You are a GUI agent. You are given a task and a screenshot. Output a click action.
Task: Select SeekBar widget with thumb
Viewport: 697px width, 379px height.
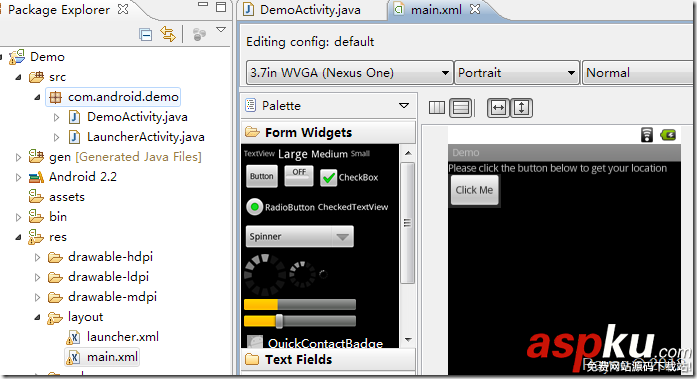(300, 321)
